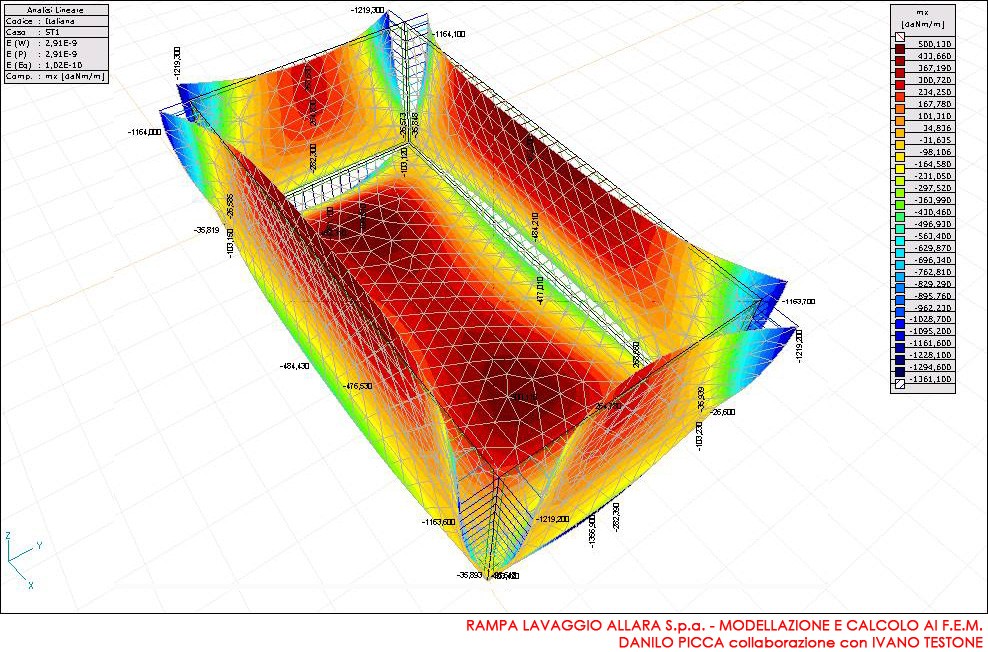Click the -1164,100 label at the top corner
Viewport: 988px width, 652px height.
[x=448, y=34]
